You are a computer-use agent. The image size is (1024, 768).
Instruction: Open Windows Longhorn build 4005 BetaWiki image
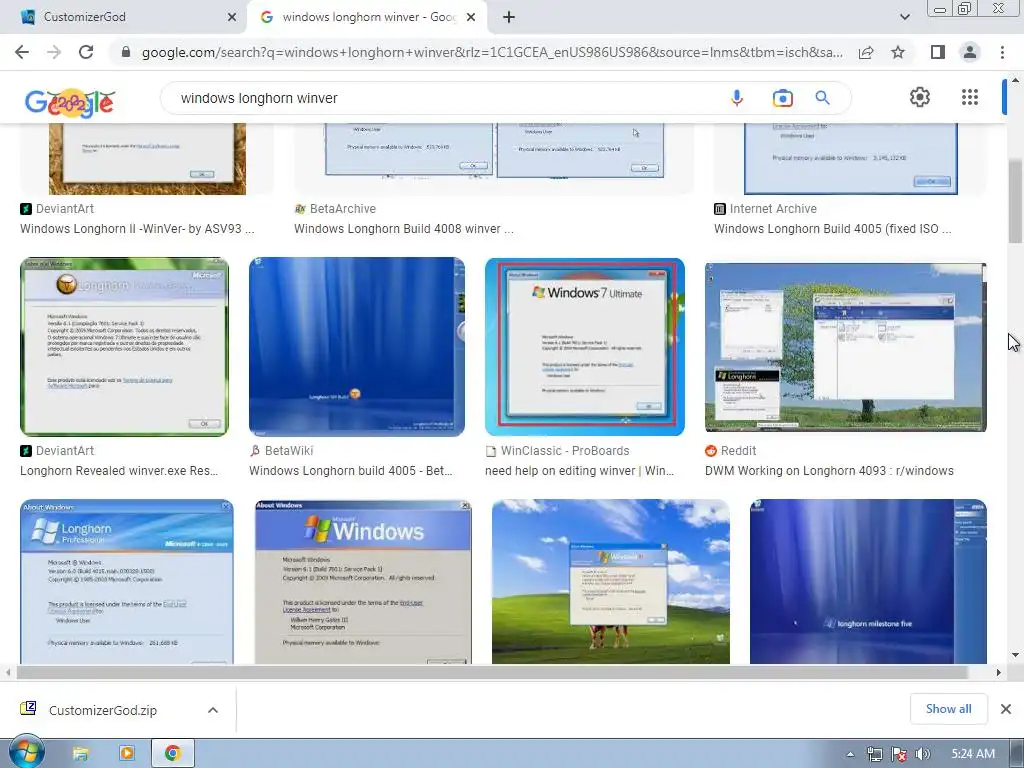coord(357,347)
